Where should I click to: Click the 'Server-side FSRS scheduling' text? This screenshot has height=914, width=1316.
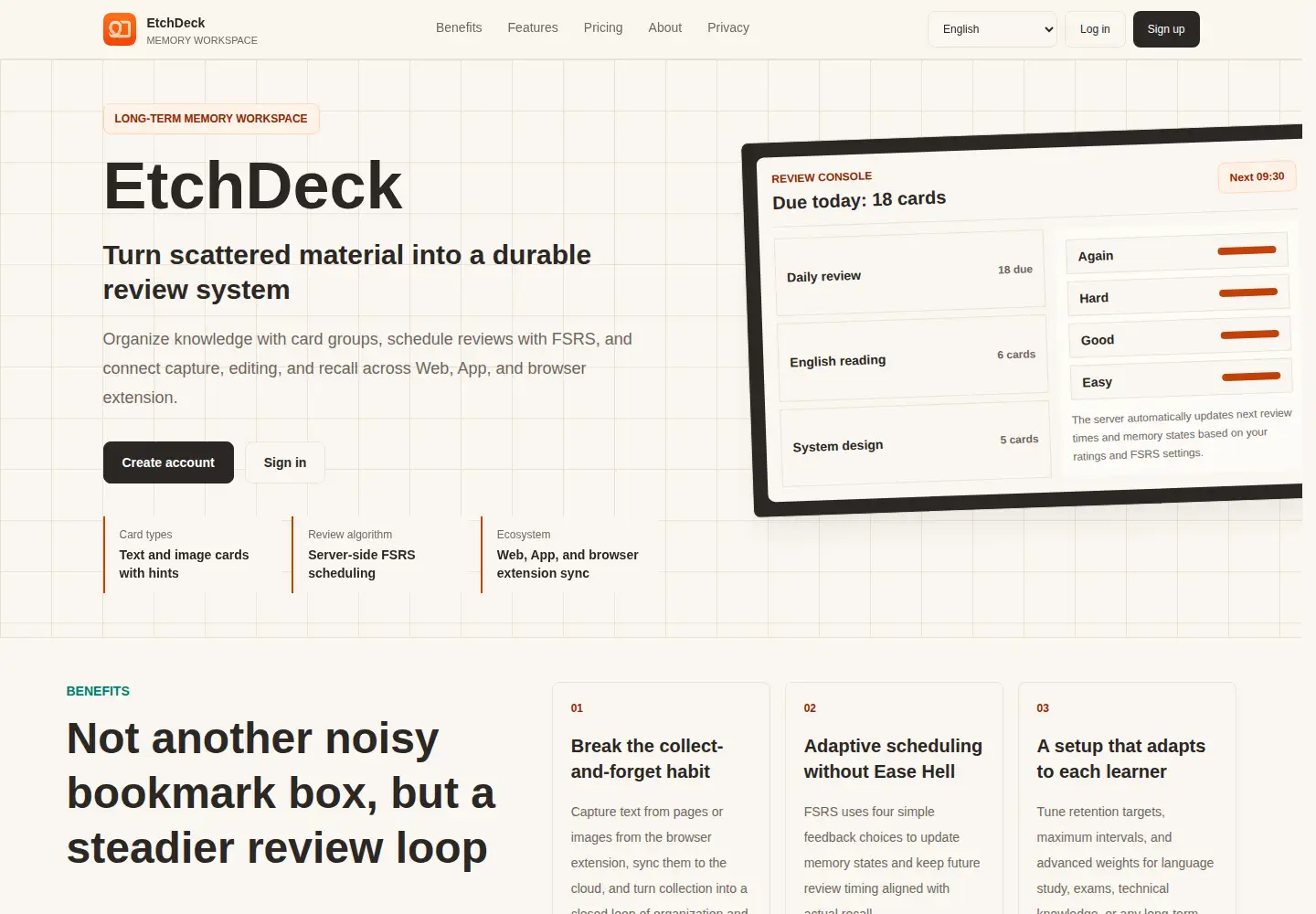pyautogui.click(x=362, y=564)
